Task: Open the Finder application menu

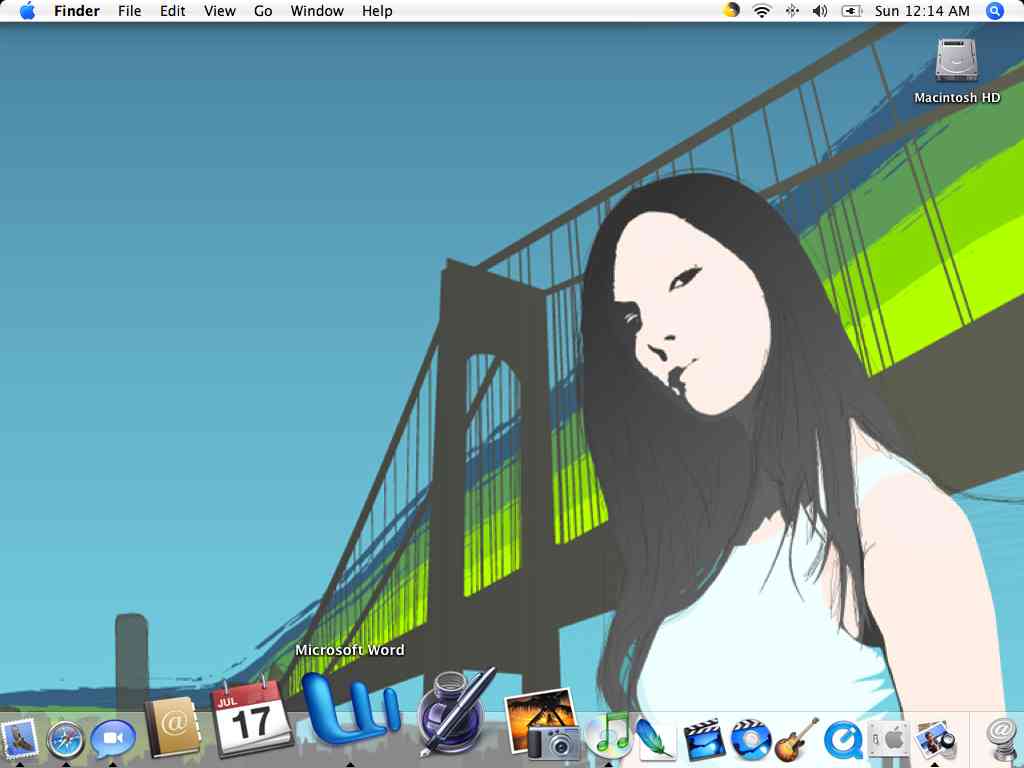Action: [76, 11]
